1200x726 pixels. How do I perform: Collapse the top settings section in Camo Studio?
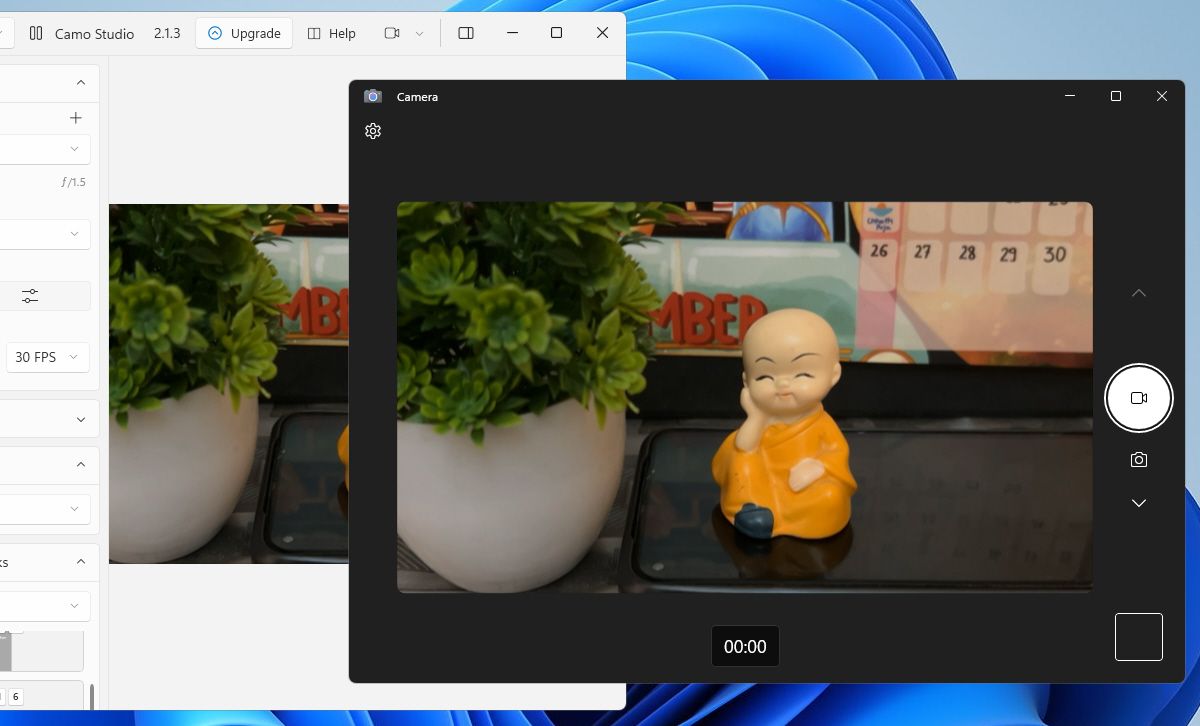[x=80, y=81]
